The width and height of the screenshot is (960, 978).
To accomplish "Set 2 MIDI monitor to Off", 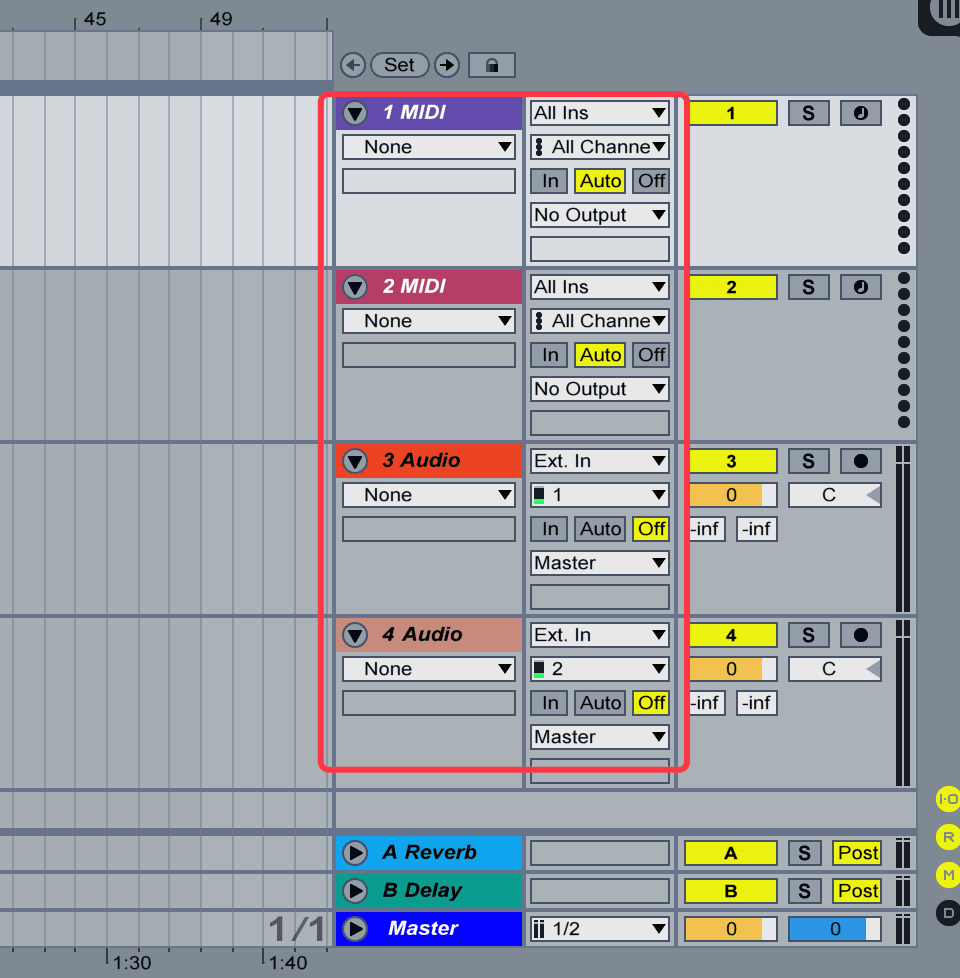I will (x=651, y=355).
